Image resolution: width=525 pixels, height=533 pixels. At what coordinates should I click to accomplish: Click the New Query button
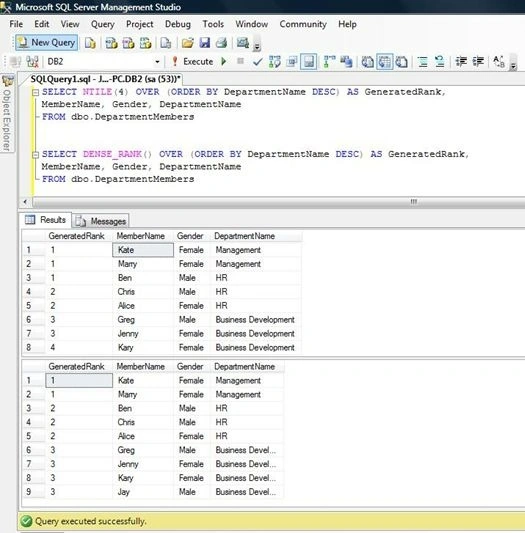pyautogui.click(x=47, y=43)
